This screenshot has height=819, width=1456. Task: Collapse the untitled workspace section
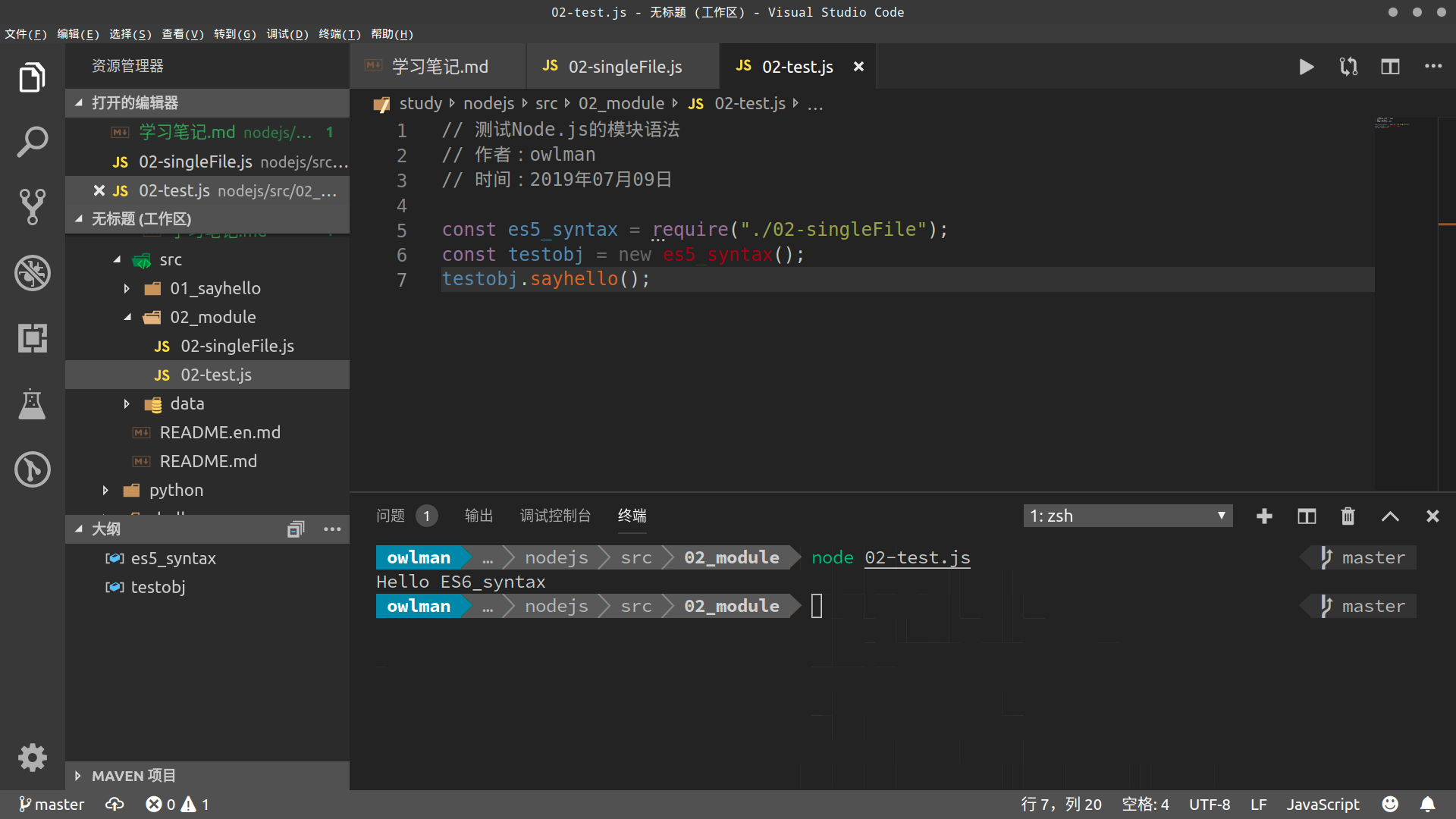click(207, 219)
